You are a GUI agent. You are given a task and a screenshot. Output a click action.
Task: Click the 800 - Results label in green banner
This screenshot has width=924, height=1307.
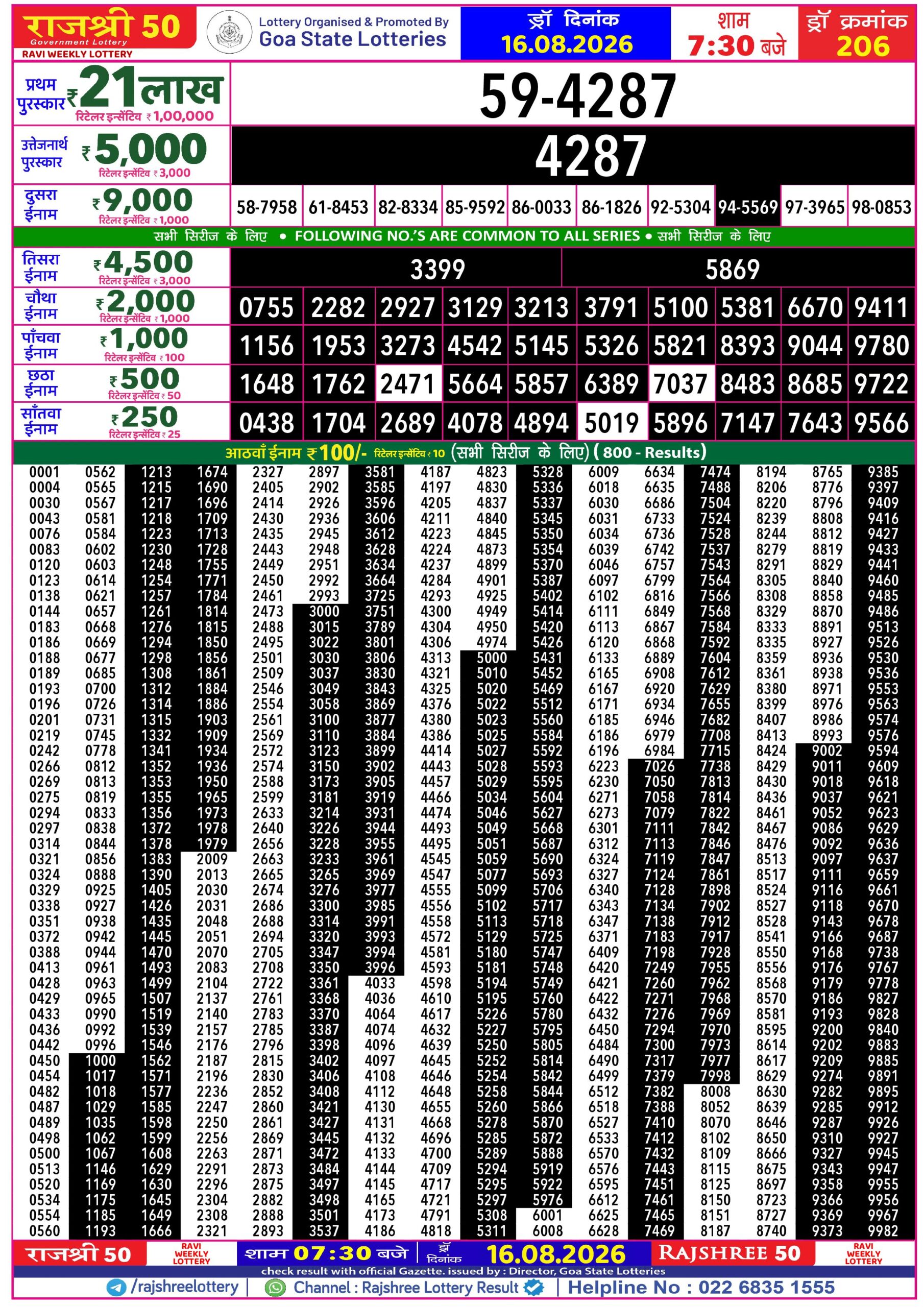coord(650,452)
